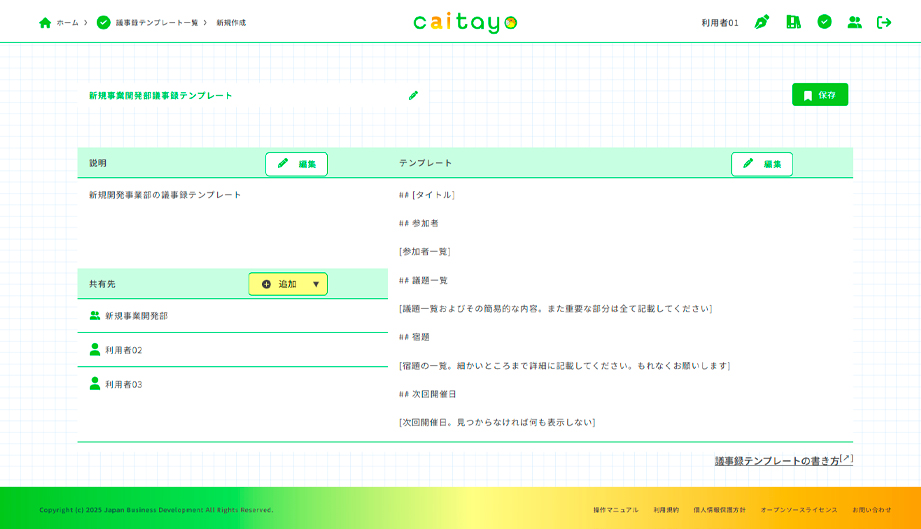Click the ## [タイトル] template line
The height and width of the screenshot is (529, 921).
427,195
